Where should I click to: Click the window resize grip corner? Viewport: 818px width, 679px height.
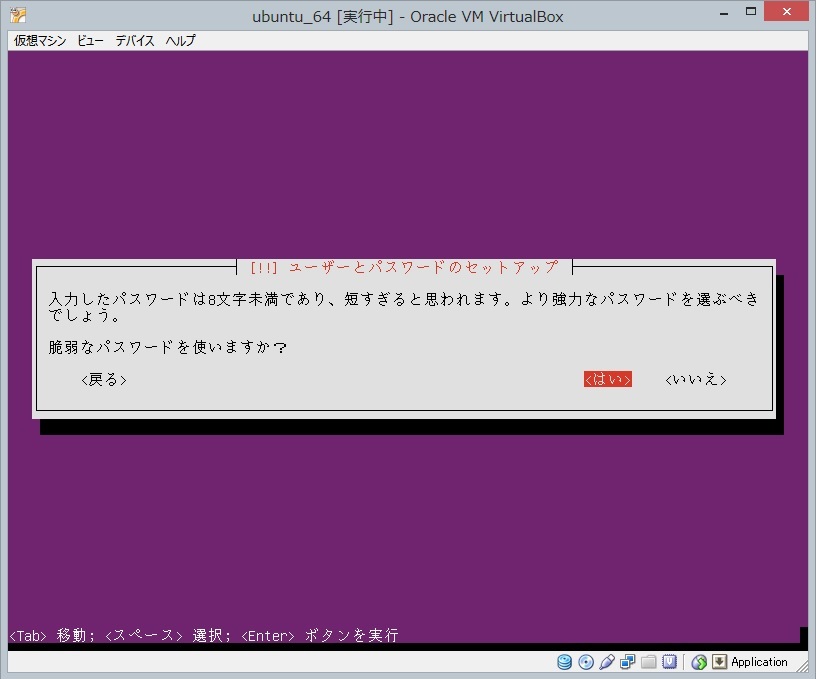click(x=801, y=666)
